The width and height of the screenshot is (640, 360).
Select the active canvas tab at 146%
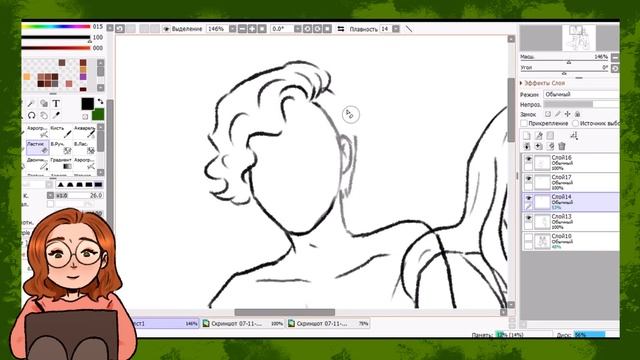point(167,323)
